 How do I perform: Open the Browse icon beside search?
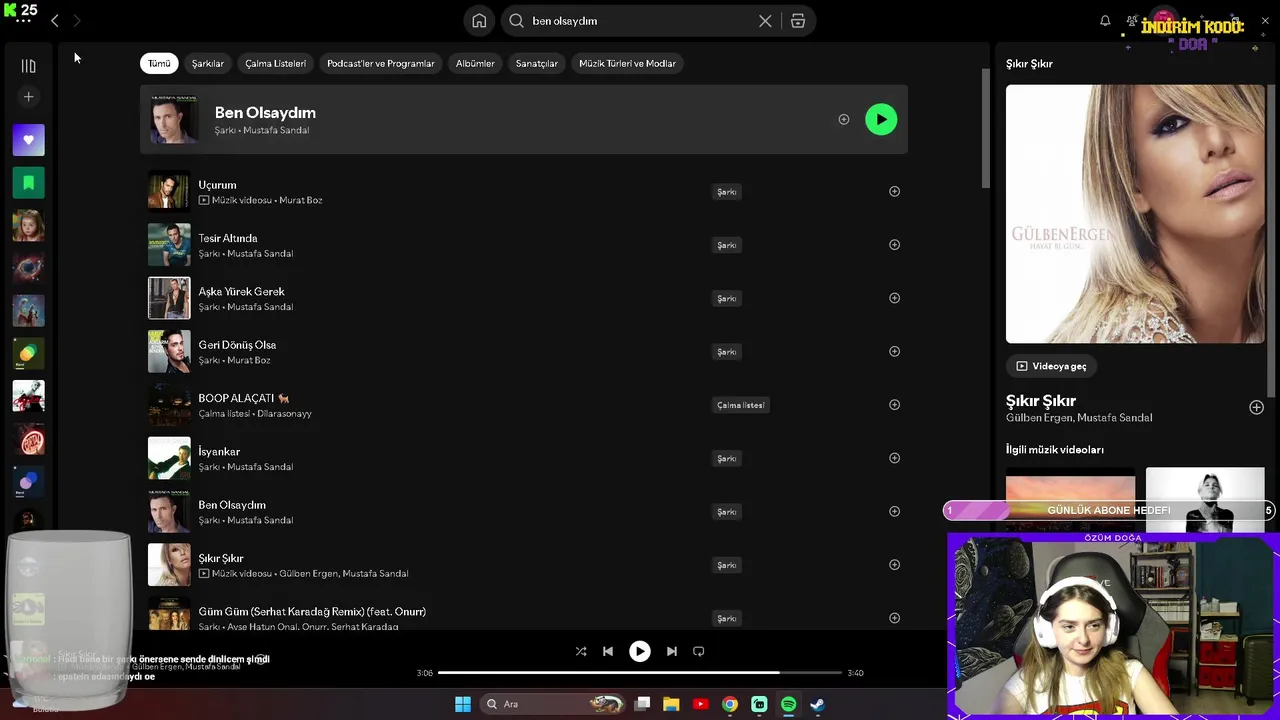tap(798, 21)
